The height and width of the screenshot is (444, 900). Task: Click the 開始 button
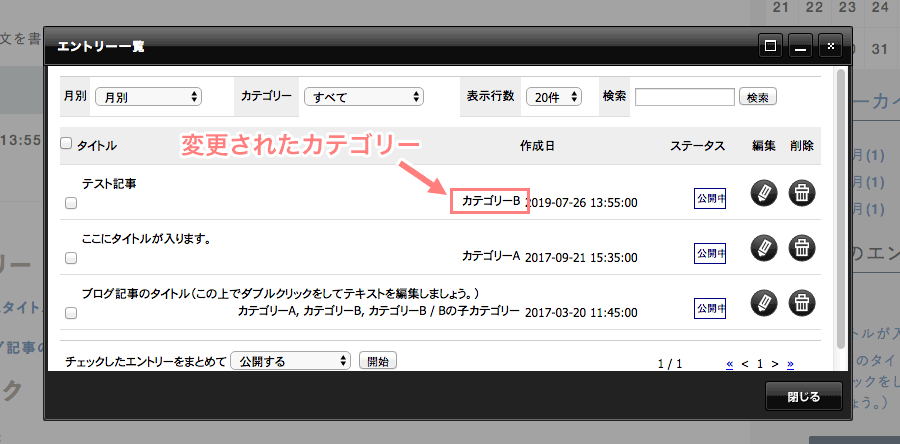point(378,361)
